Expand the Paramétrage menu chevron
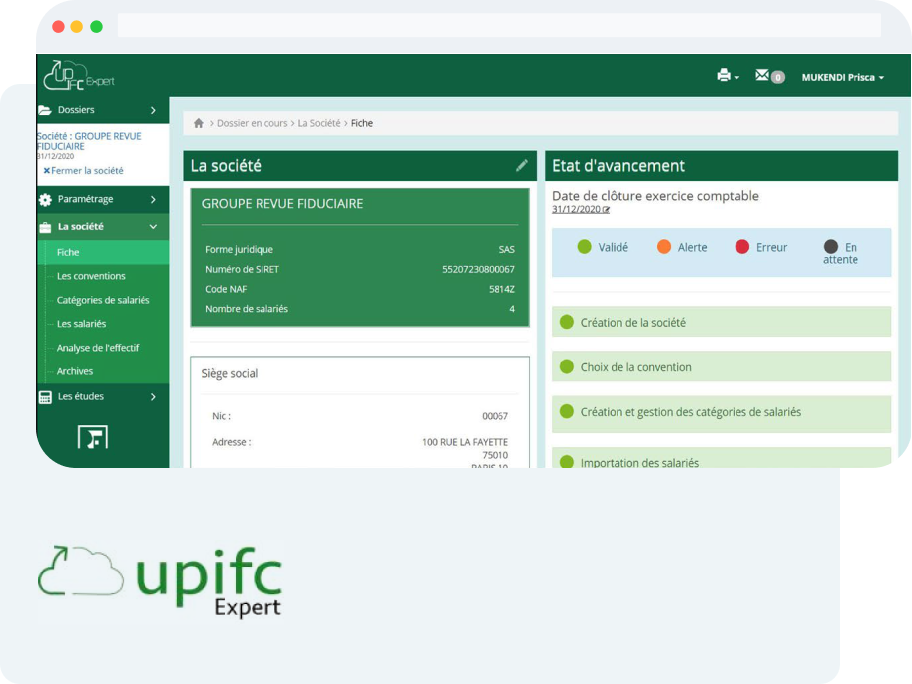The image size is (912, 684). pyautogui.click(x=153, y=200)
